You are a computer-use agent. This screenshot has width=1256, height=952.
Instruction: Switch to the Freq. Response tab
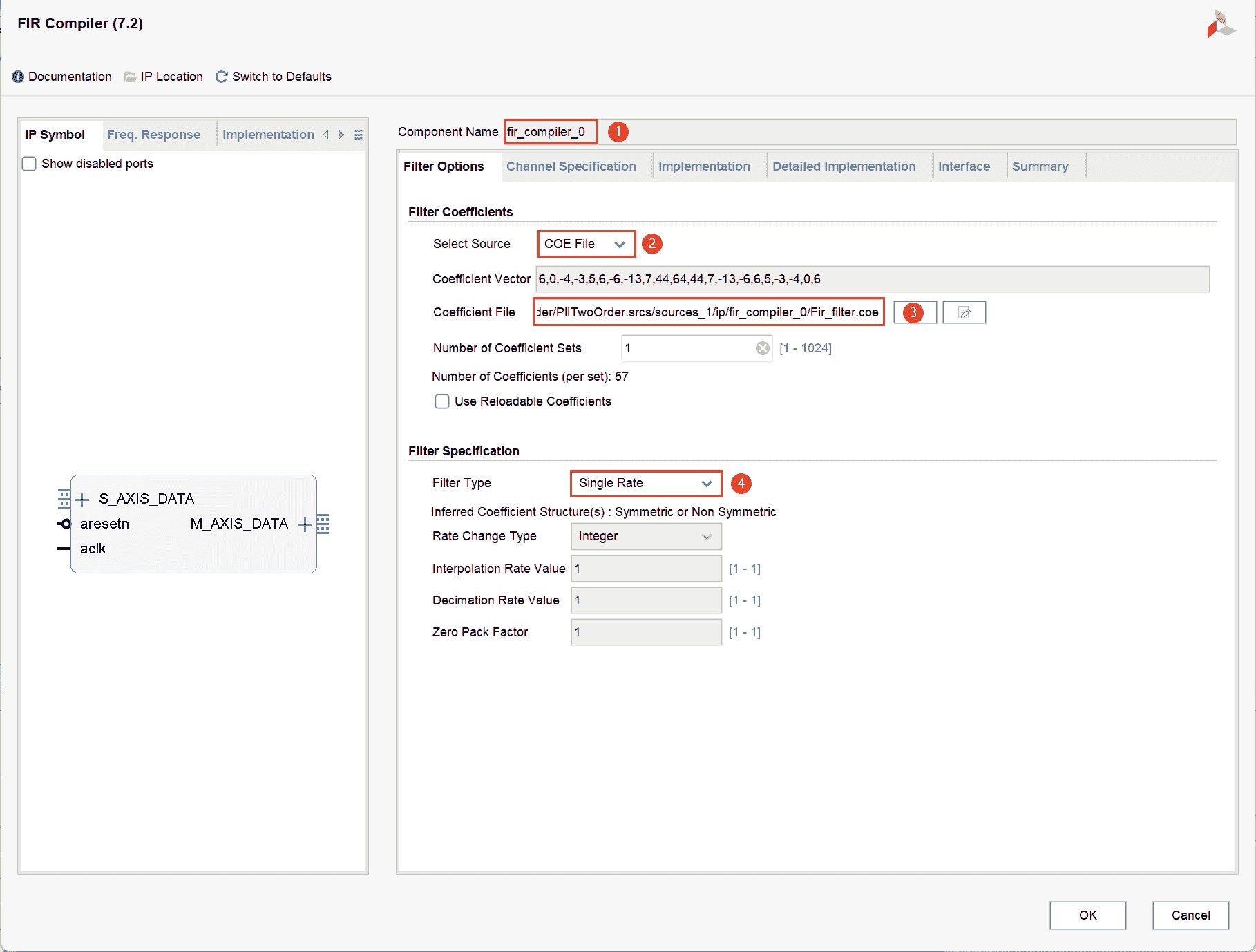[153, 135]
